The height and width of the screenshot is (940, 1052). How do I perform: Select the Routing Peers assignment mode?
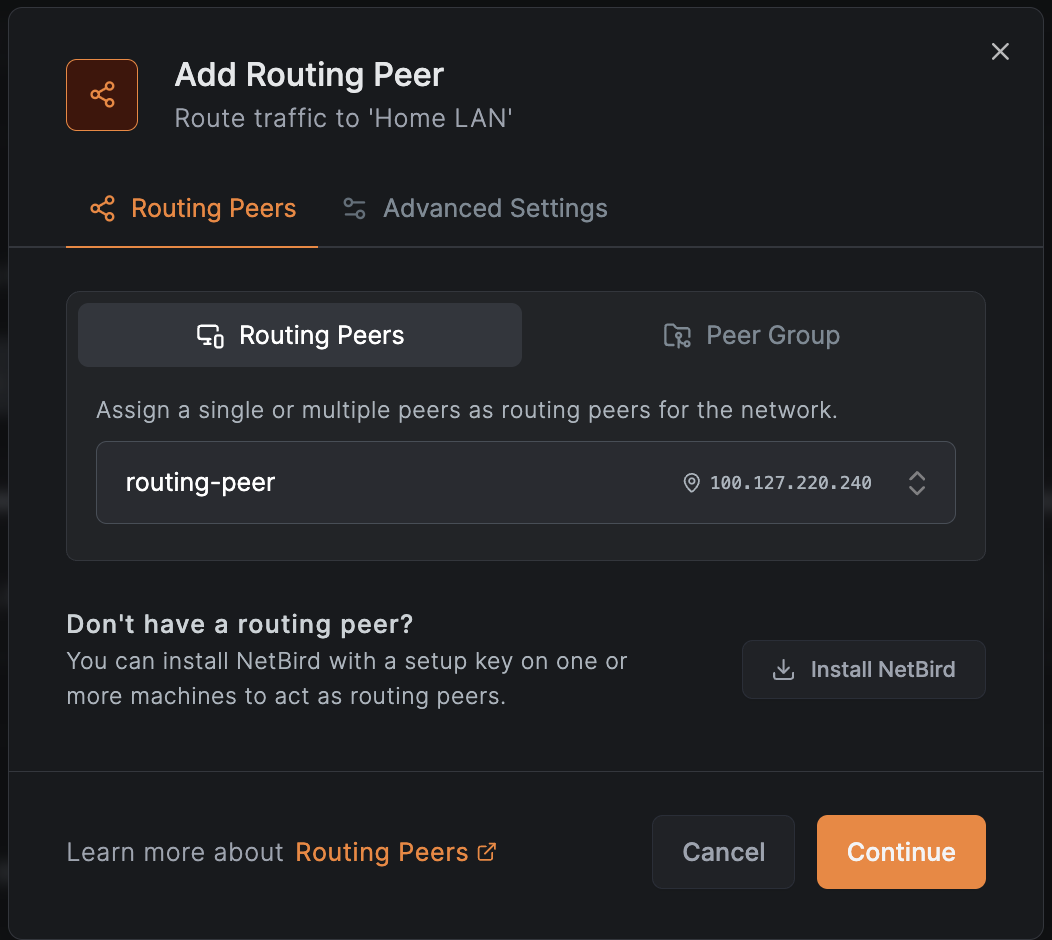[299, 335]
